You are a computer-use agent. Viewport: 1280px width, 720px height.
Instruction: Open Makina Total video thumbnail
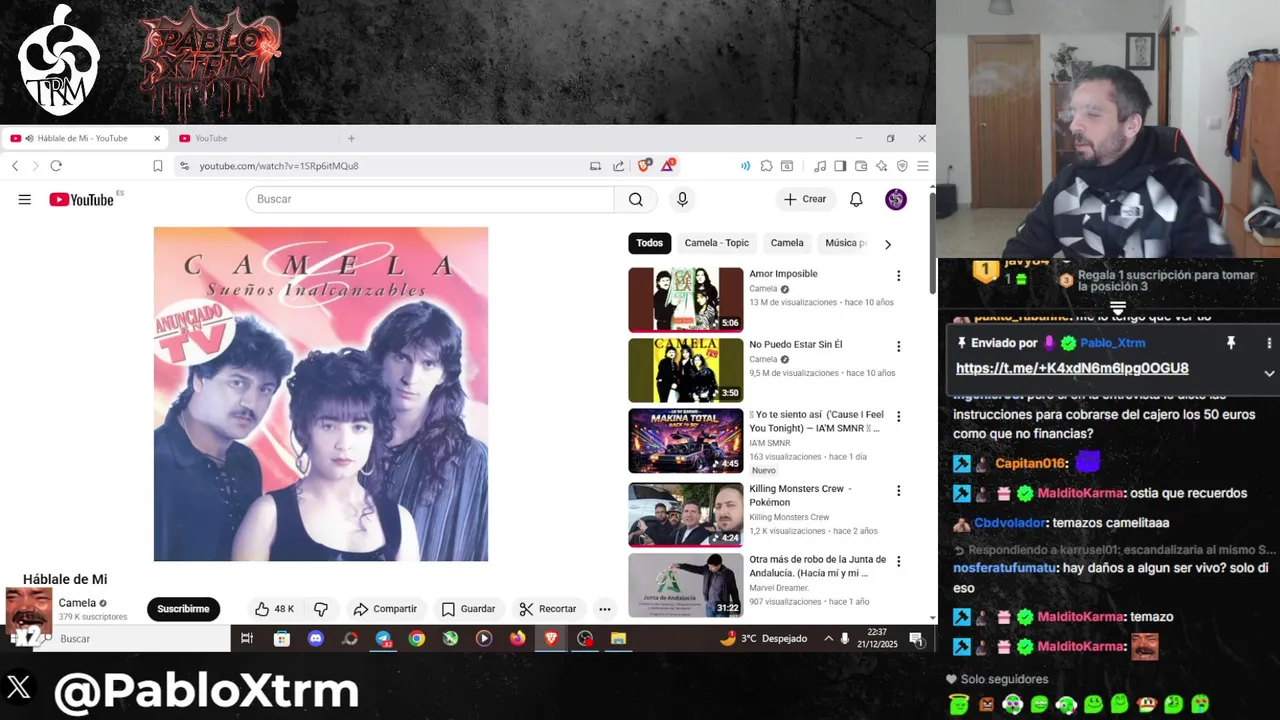coord(685,441)
